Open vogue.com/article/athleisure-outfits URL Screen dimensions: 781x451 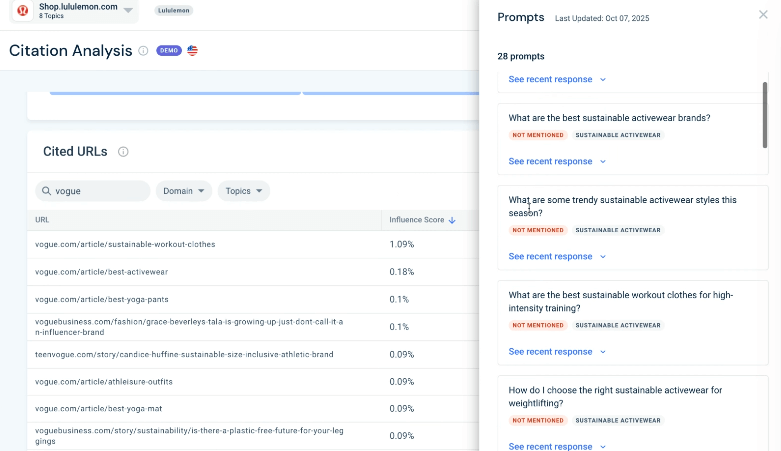(x=104, y=382)
